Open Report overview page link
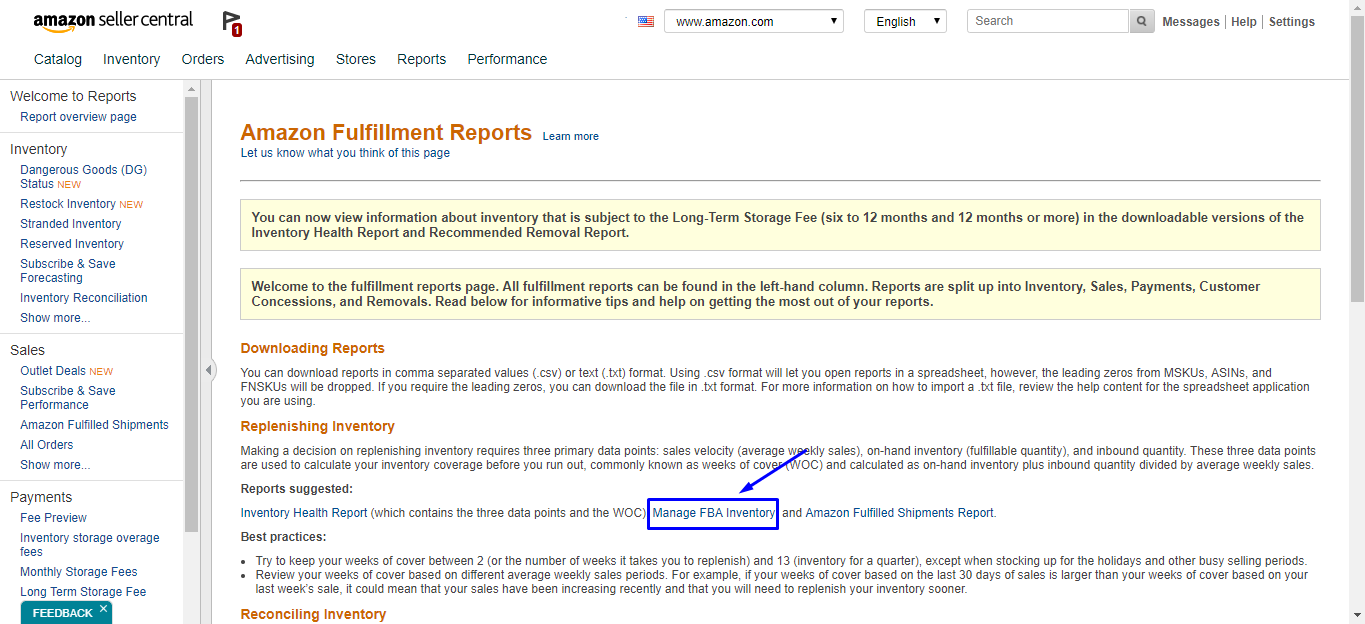 pyautogui.click(x=78, y=117)
